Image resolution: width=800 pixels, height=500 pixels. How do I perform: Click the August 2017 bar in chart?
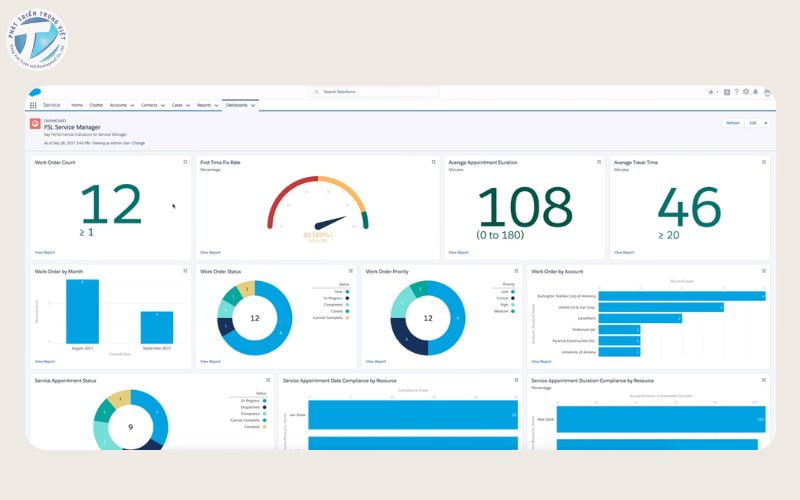point(82,313)
